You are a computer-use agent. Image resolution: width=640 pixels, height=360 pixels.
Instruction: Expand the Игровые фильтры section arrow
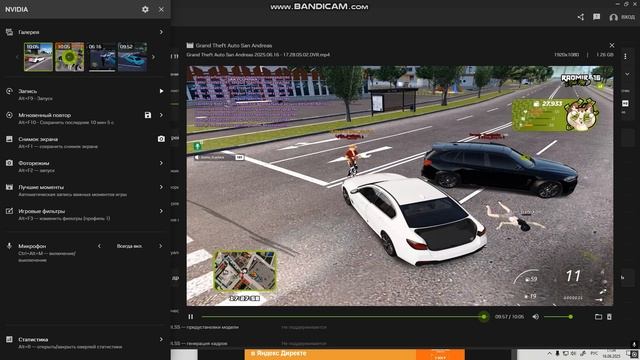(161, 211)
